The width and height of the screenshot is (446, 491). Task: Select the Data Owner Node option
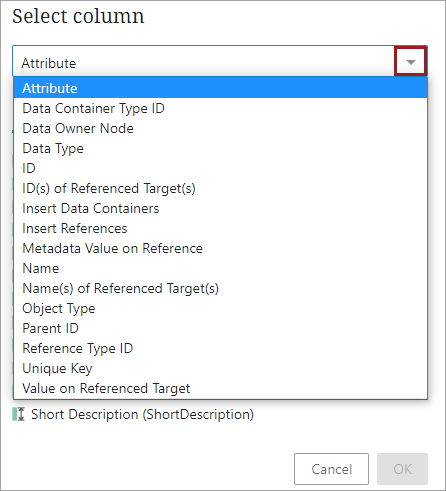220,128
